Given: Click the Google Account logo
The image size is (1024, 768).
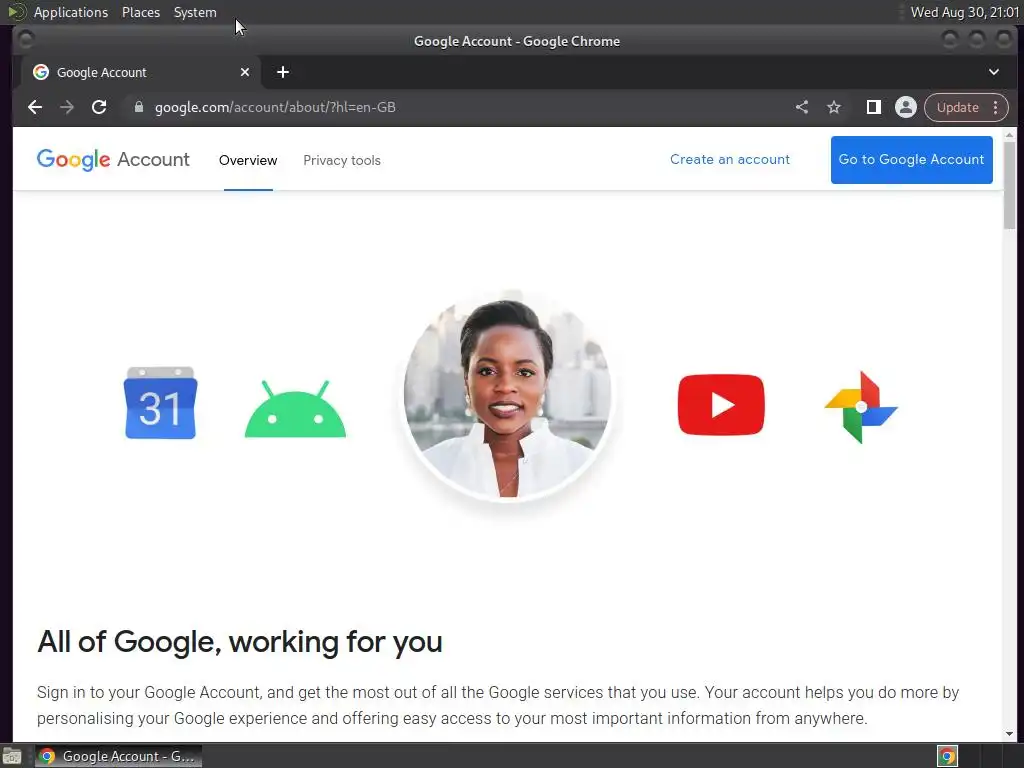Looking at the screenshot, I should click(113, 160).
